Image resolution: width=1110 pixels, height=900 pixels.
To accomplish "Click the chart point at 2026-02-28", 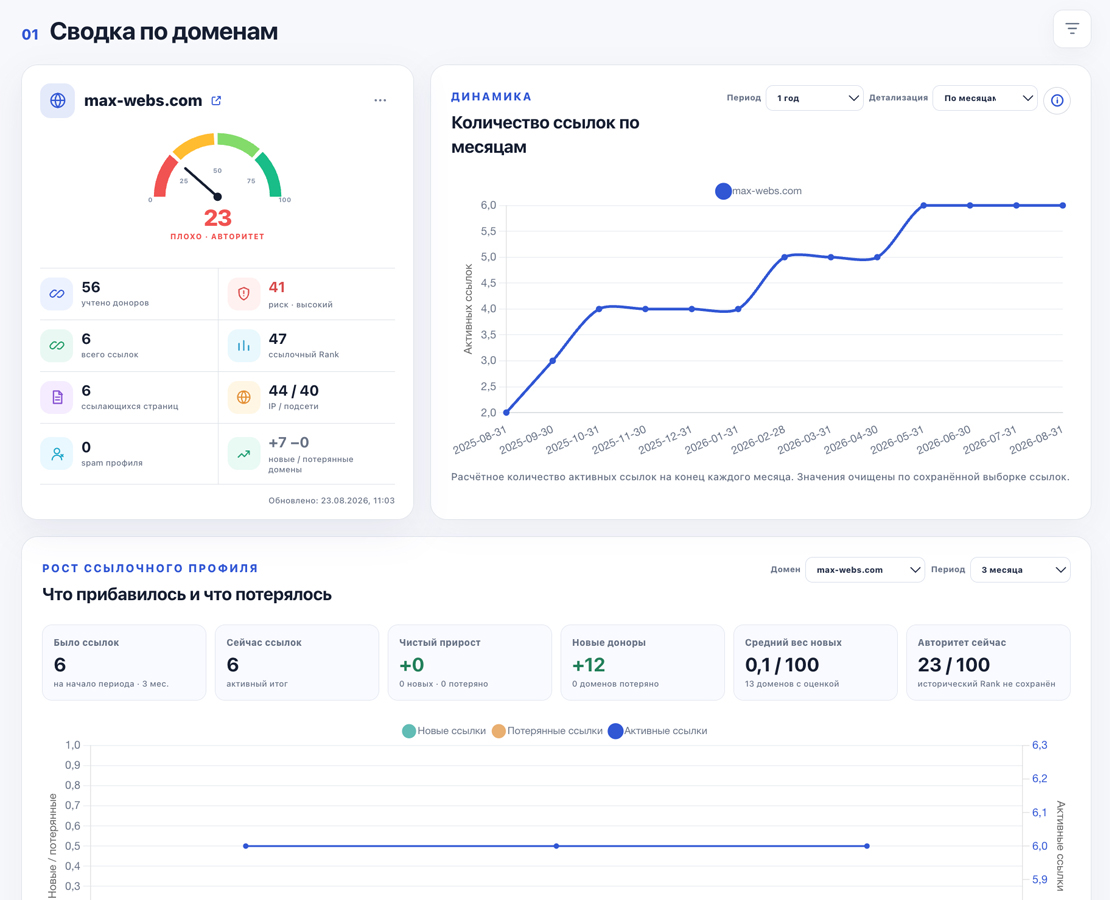I will [x=784, y=257].
